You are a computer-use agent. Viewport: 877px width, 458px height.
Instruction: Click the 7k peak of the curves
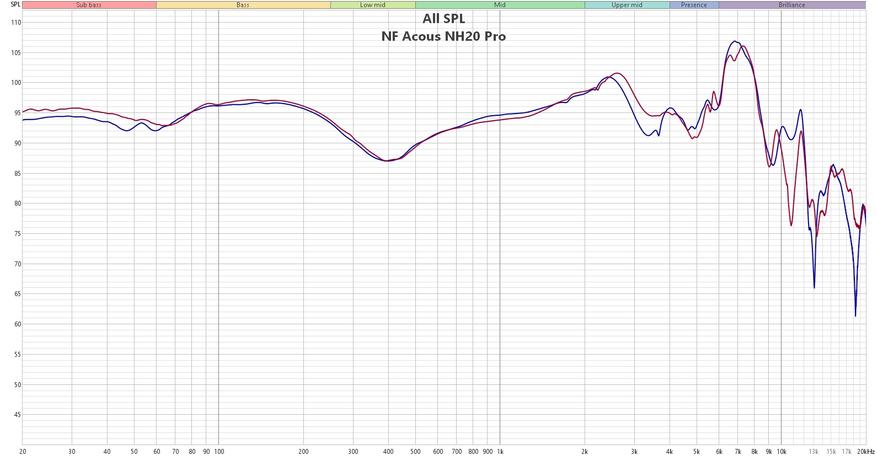click(736, 43)
